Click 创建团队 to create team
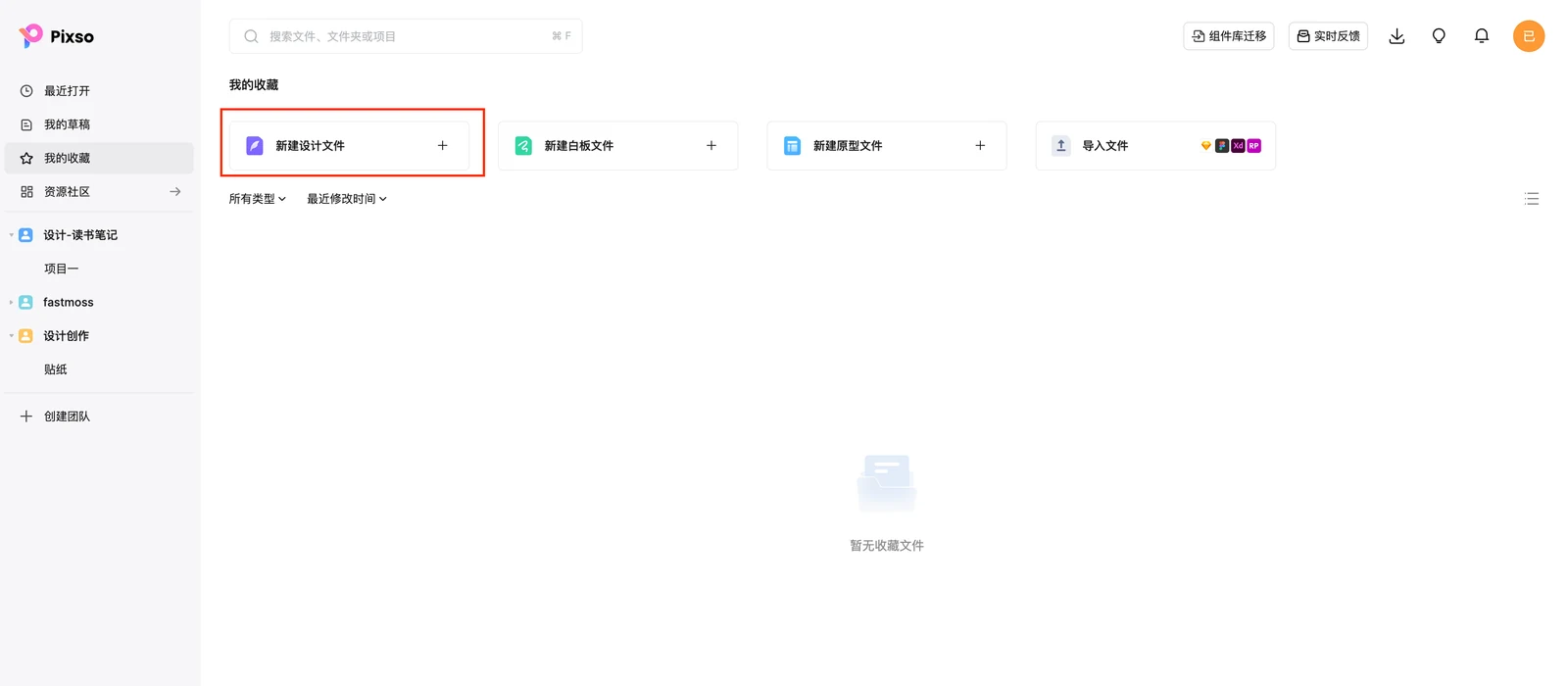The width and height of the screenshot is (1568, 686). tap(67, 416)
